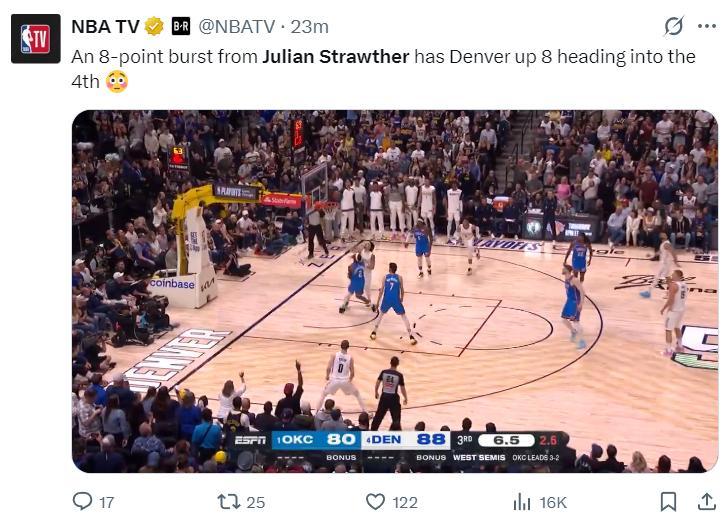This screenshot has width=728, height=518.
Task: Open the NBA TV profile avatar
Action: click(x=35, y=39)
